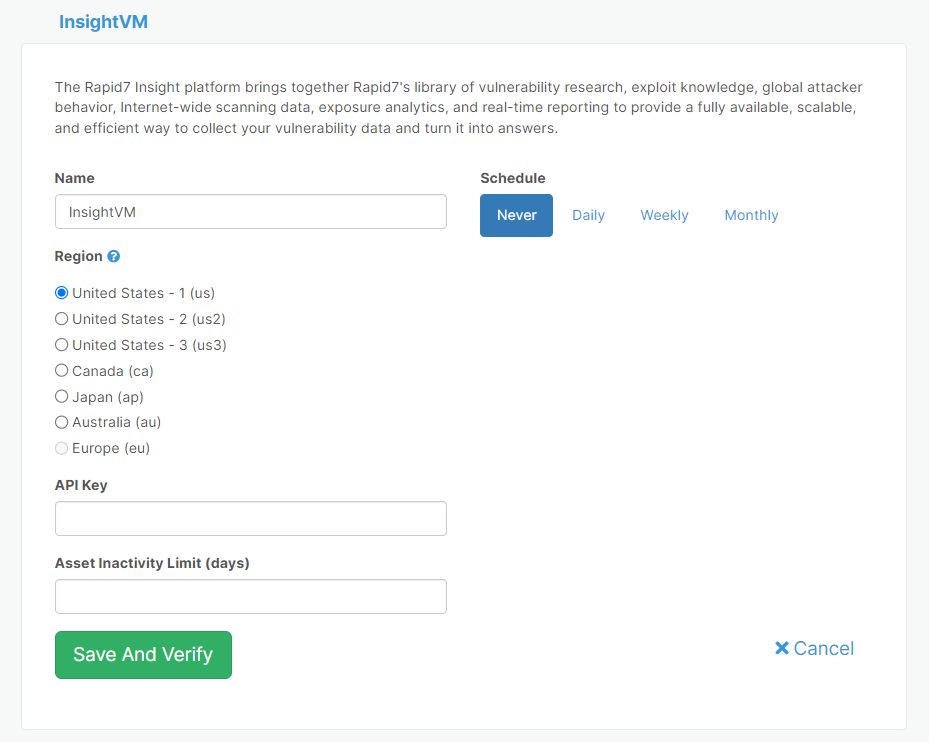Choose the Europe (eu) region option
Screen dimensions: 929x742
tap(61, 448)
